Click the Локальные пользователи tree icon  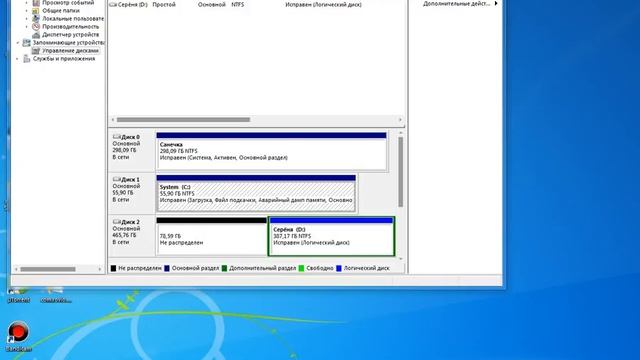coord(36,19)
